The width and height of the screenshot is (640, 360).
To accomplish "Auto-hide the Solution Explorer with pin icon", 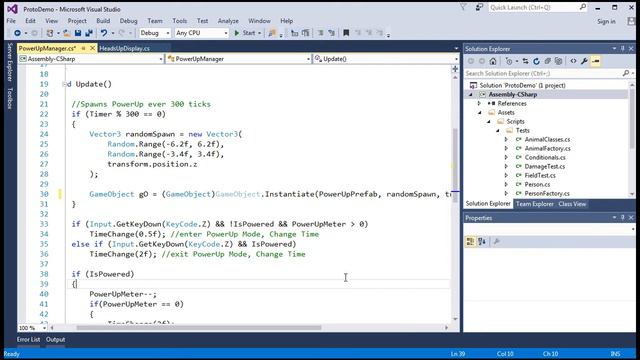I will pyautogui.click(x=622, y=49).
